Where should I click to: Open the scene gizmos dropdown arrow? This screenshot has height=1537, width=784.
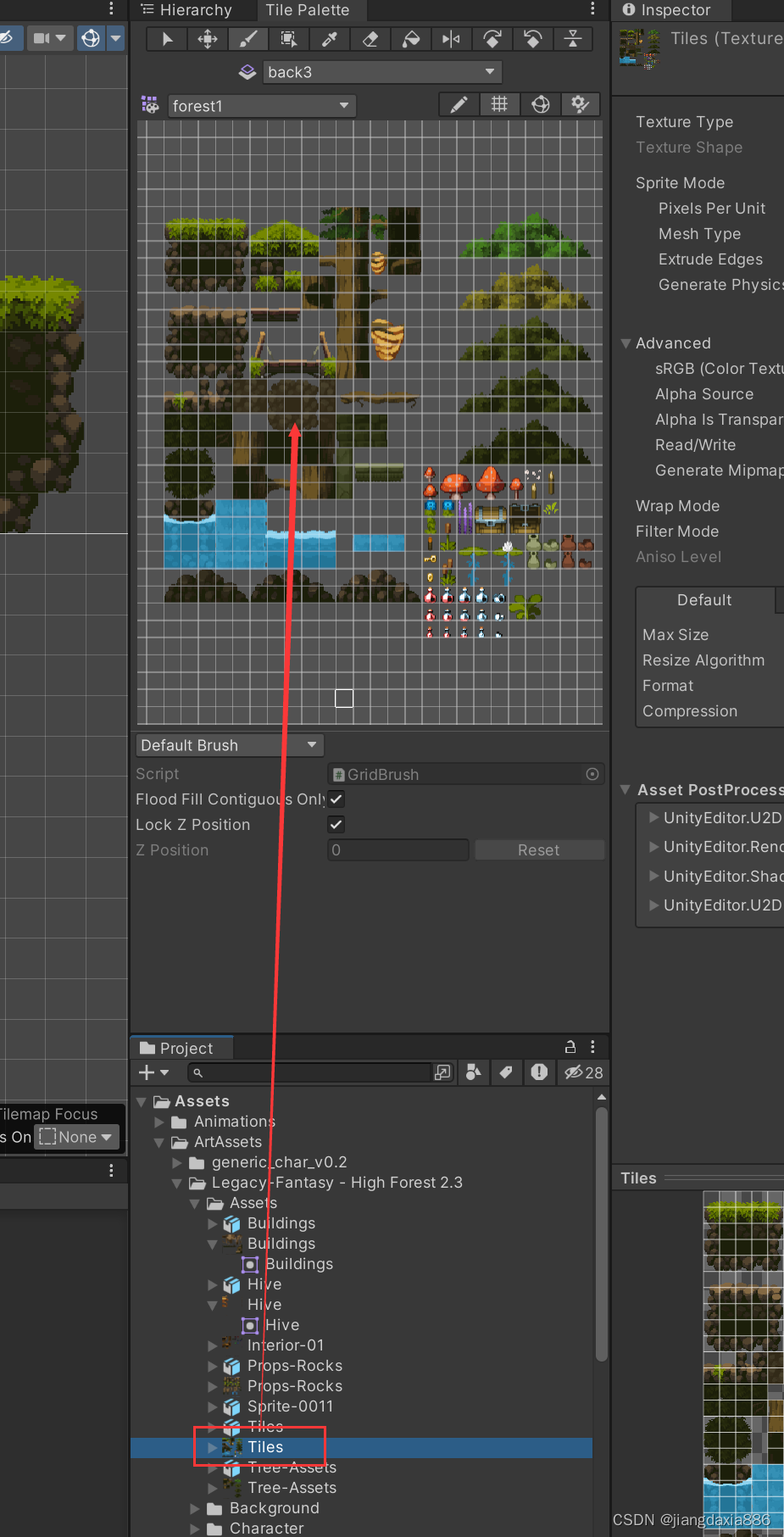tap(115, 38)
